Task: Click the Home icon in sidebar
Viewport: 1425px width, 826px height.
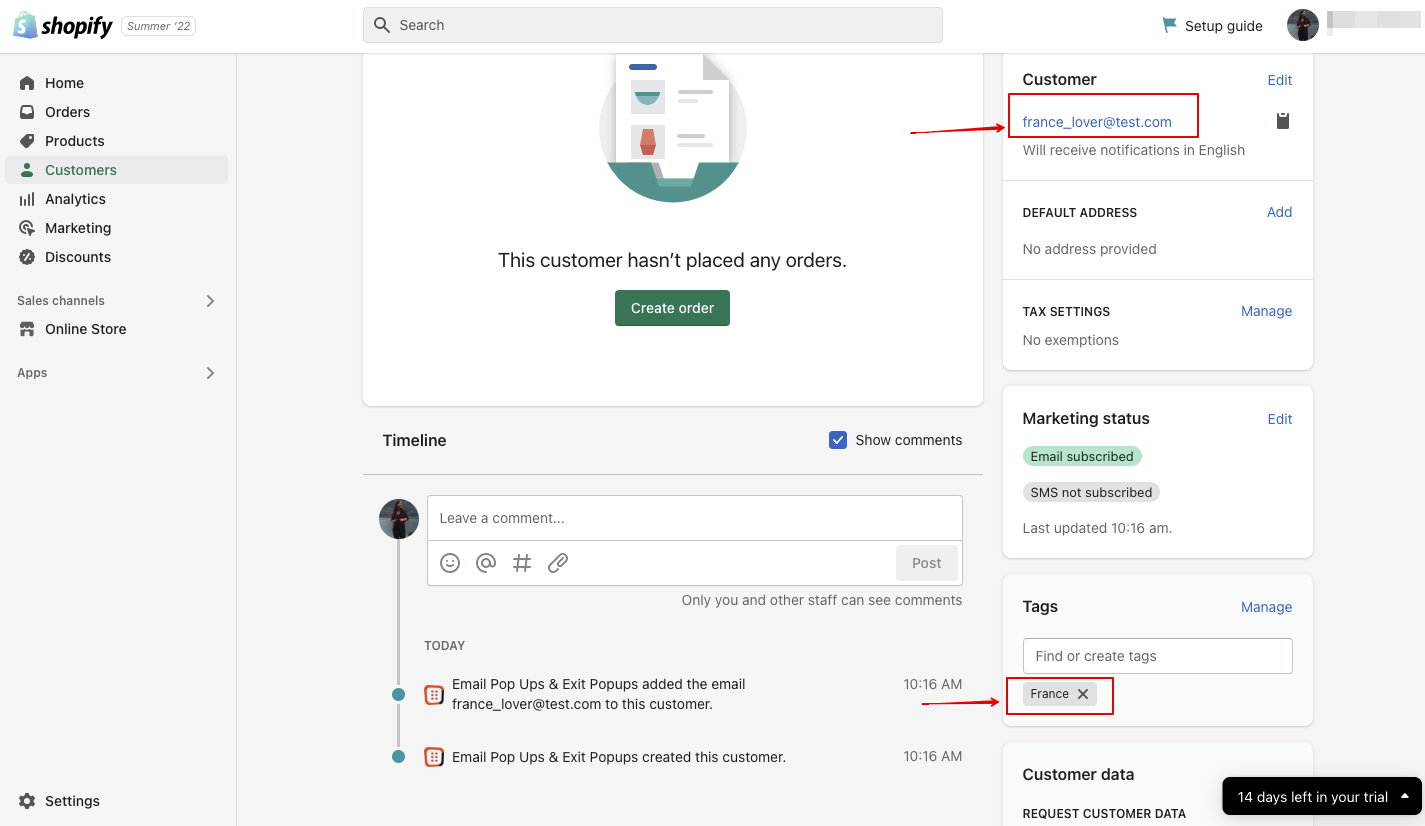Action: point(27,83)
